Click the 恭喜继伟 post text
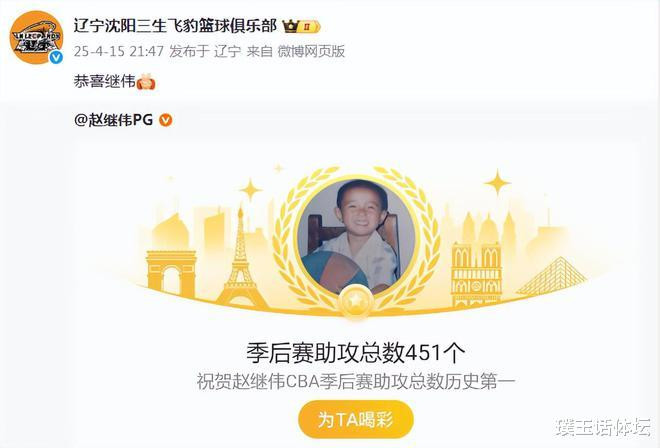The width and height of the screenshot is (660, 448). pyautogui.click(x=104, y=81)
